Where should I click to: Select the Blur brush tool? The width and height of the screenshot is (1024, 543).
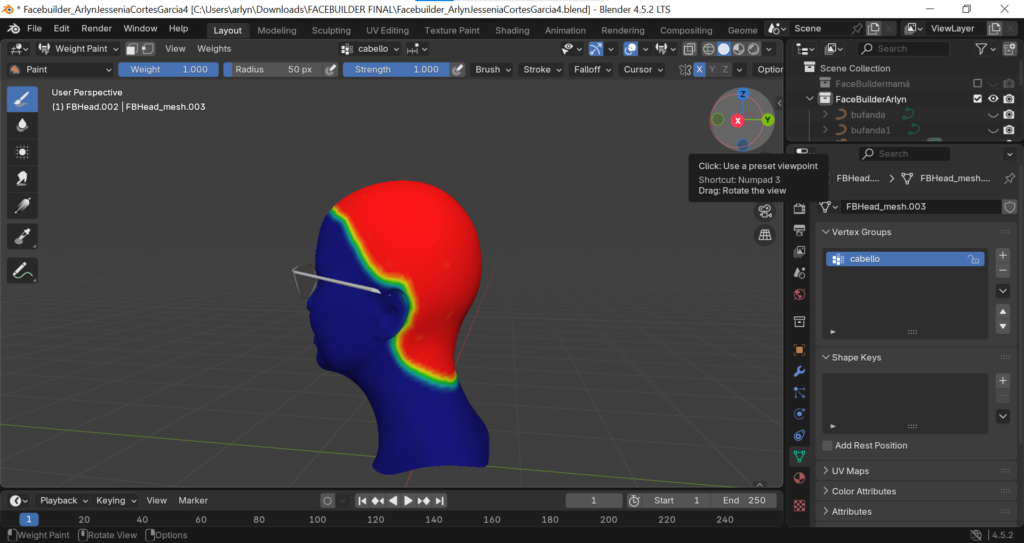click(22, 125)
